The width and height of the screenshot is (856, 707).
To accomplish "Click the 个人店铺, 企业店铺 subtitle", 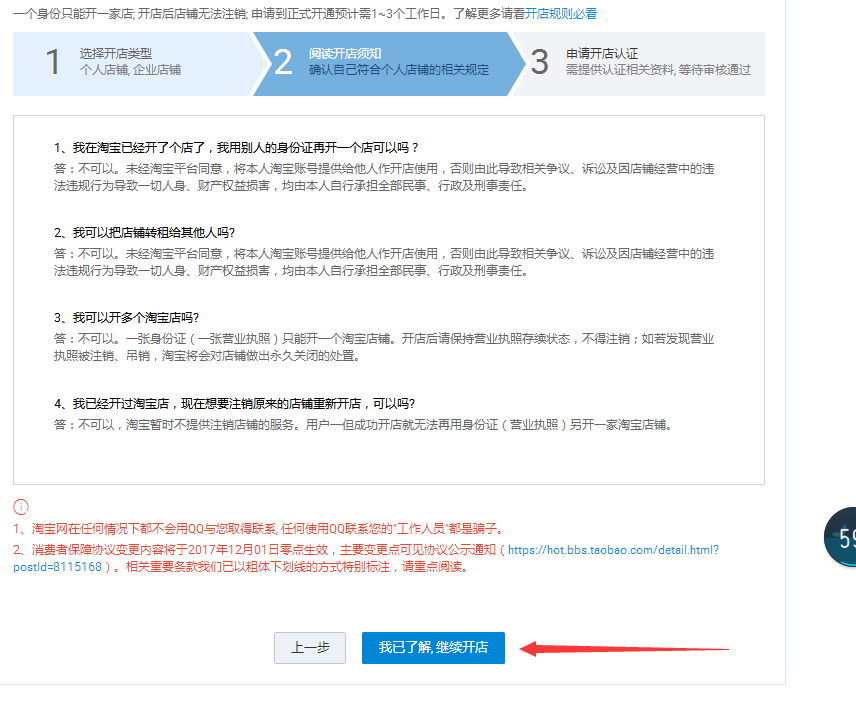I will (x=130, y=70).
